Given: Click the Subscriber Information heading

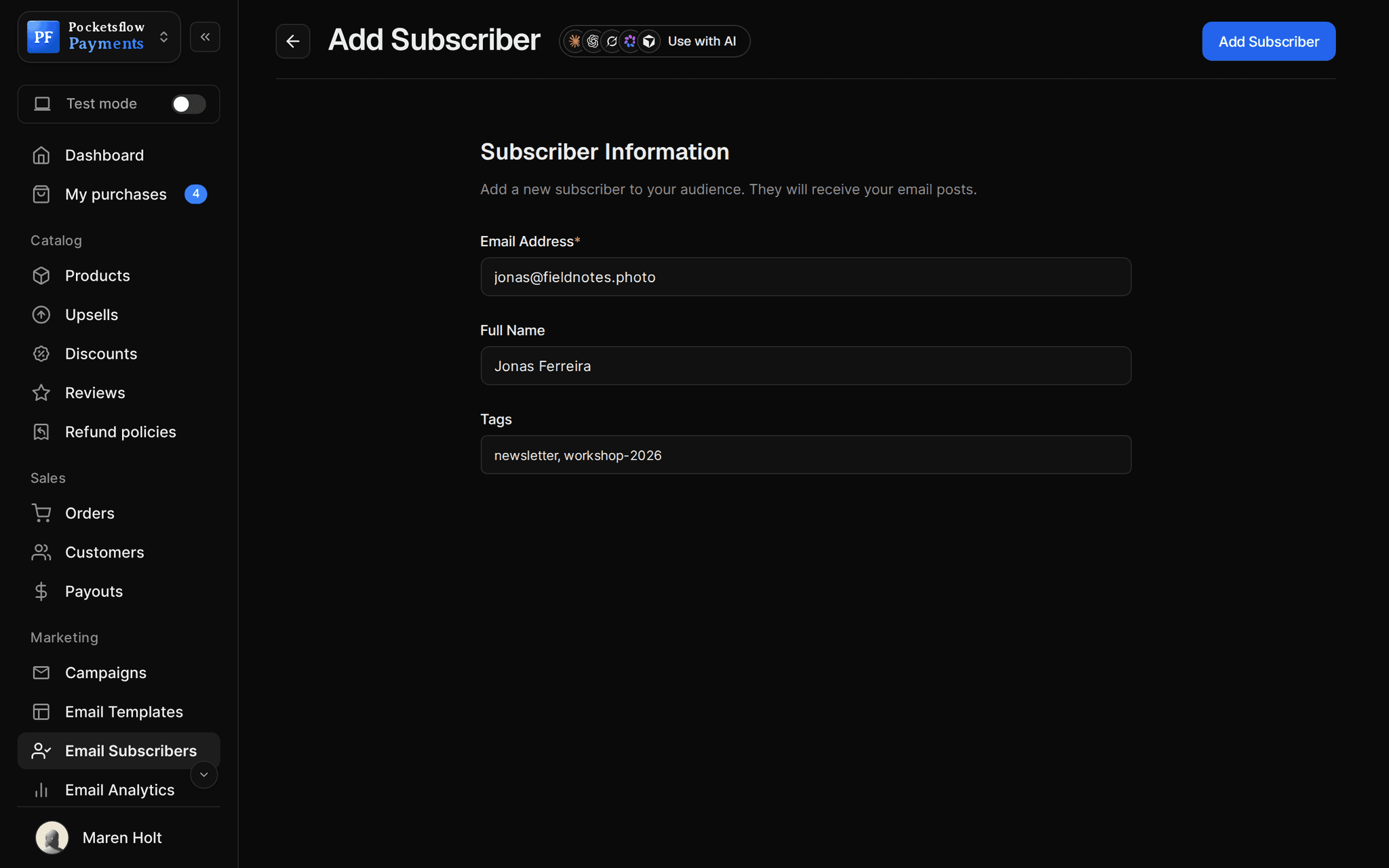Looking at the screenshot, I should click(605, 152).
